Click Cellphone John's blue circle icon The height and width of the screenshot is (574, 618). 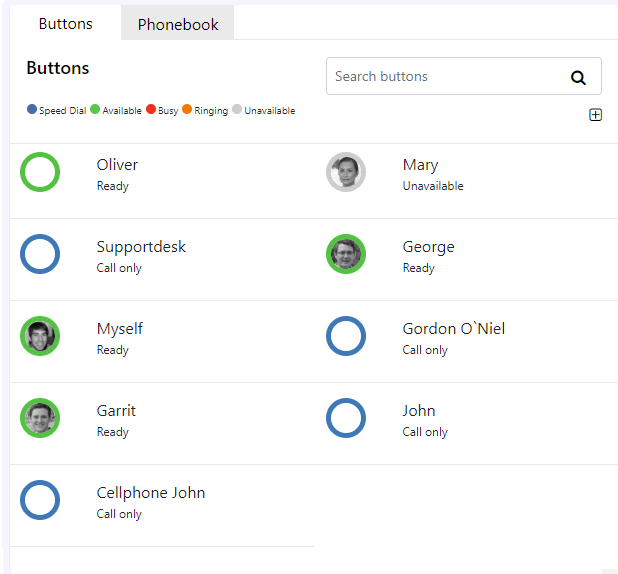[x=40, y=500]
